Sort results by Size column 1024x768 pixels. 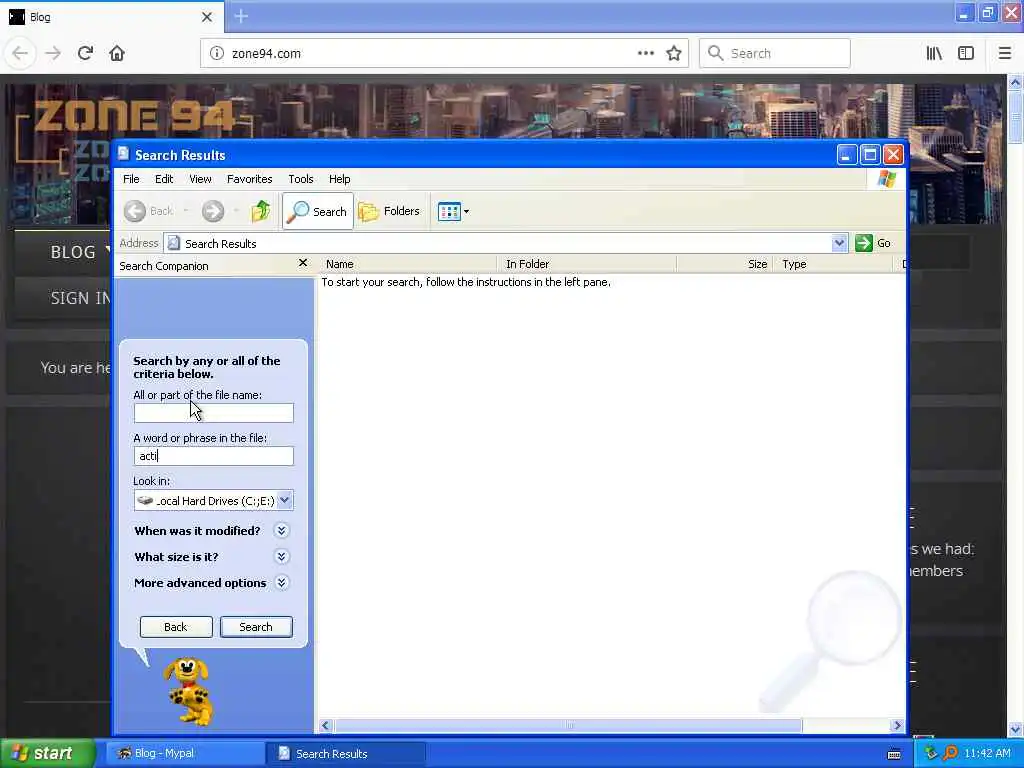[x=724, y=264]
